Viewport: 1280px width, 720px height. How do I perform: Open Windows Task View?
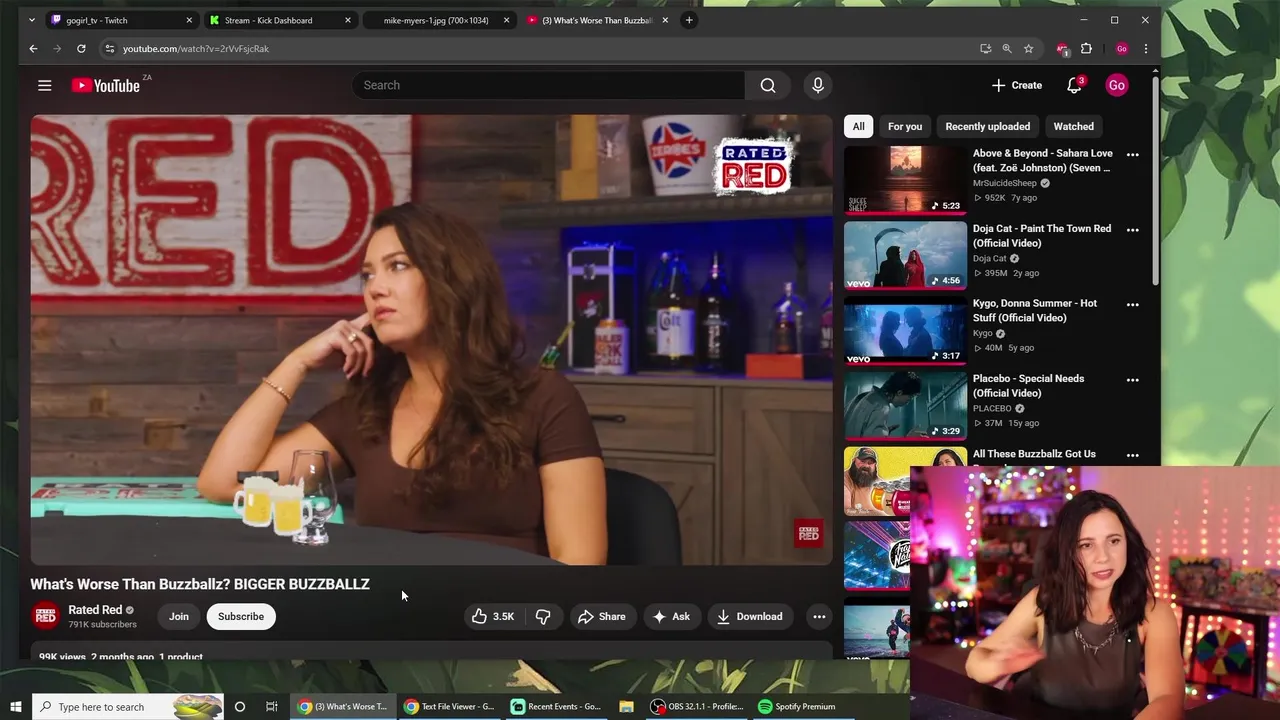(x=271, y=706)
